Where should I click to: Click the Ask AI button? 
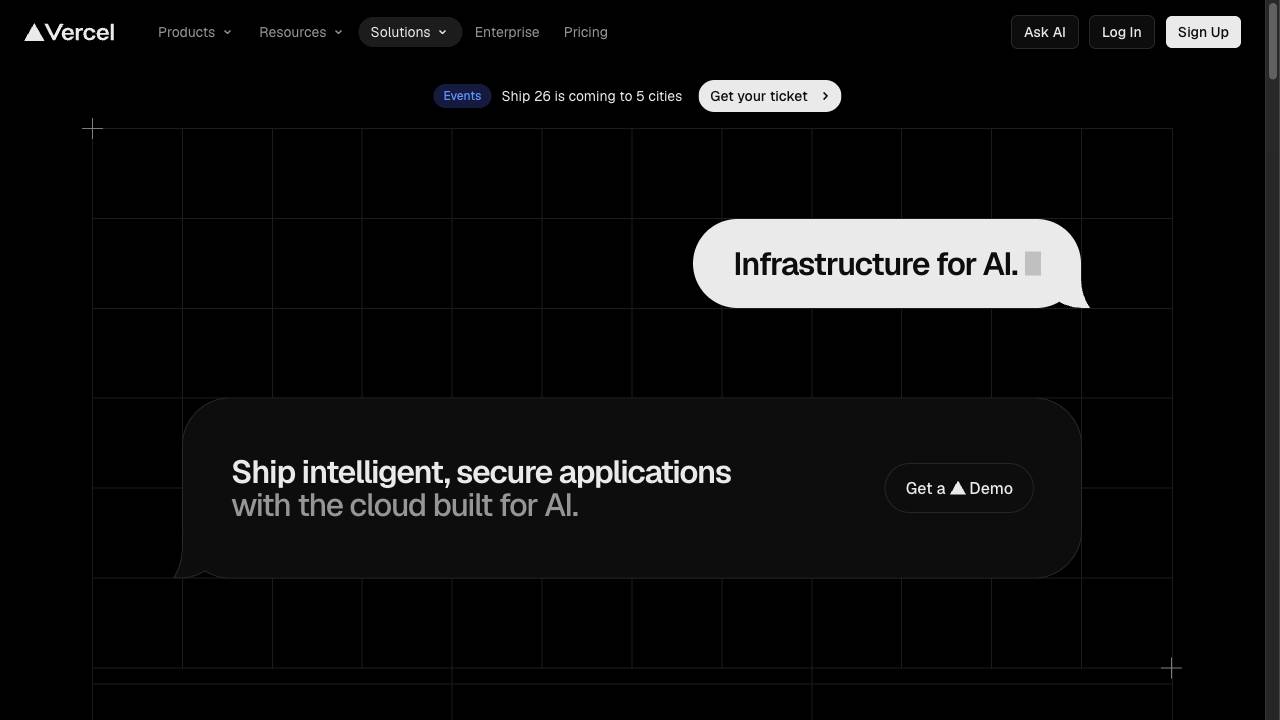pyautogui.click(x=1045, y=32)
